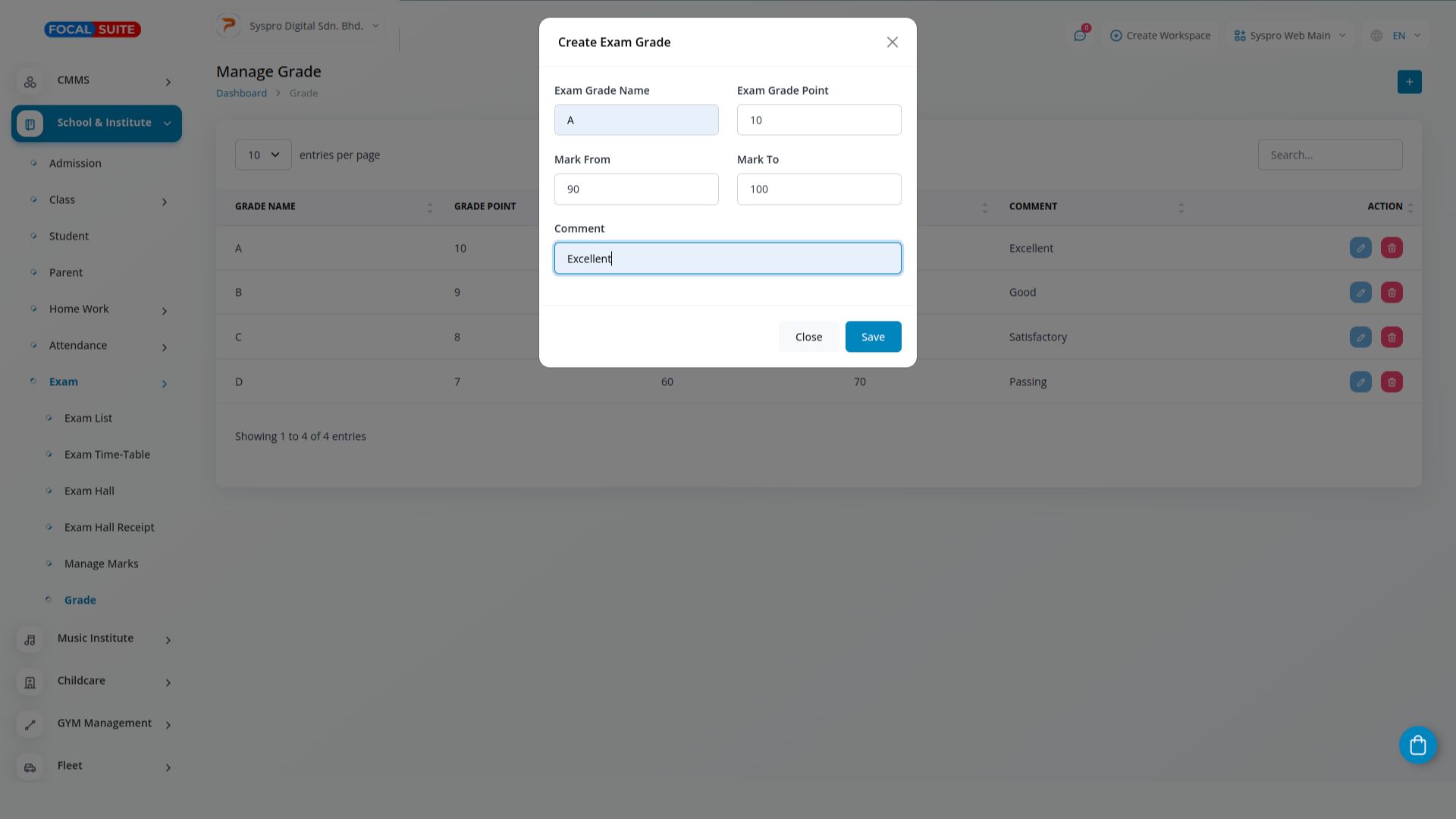Click the plus icon to add grade
This screenshot has width=1456, height=819.
(x=1409, y=82)
